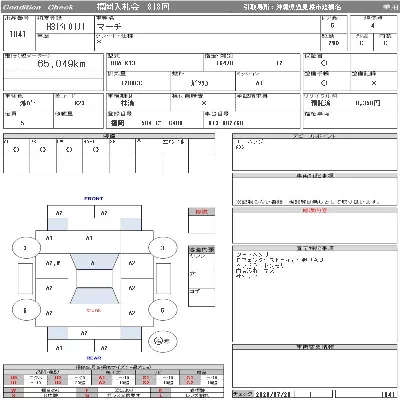Click the blue REAR label
The height and width of the screenshot is (400, 400).
pyautogui.click(x=94, y=358)
